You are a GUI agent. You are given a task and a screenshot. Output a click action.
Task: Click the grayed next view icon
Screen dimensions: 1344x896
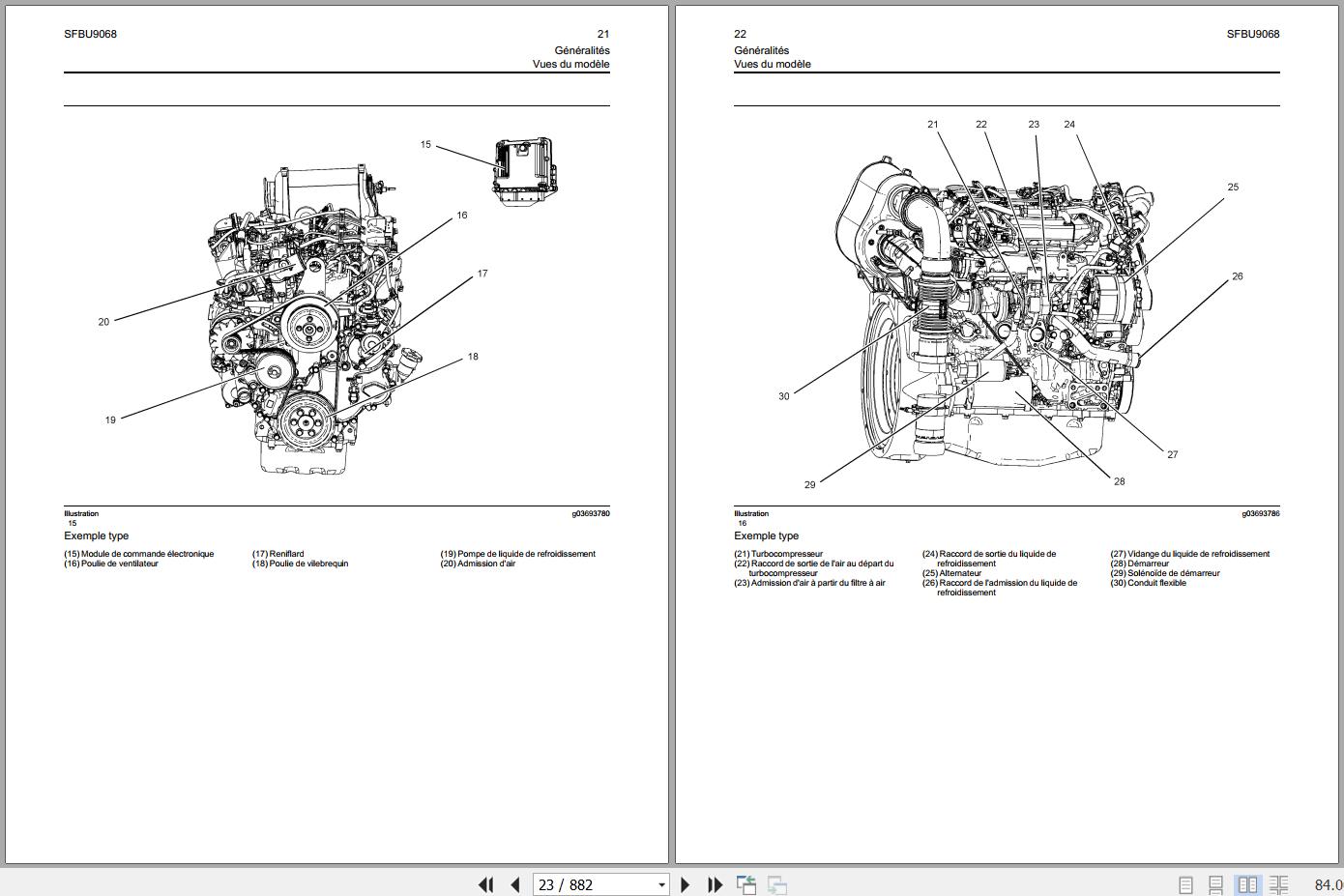pyautogui.click(x=776, y=884)
